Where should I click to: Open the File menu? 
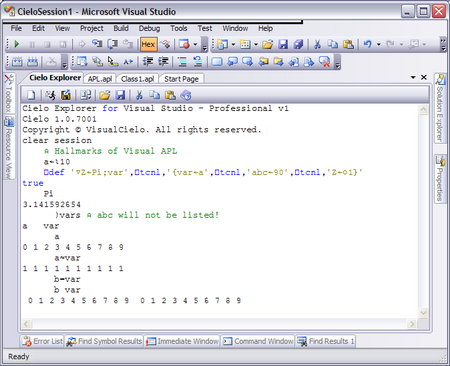pyautogui.click(x=16, y=28)
